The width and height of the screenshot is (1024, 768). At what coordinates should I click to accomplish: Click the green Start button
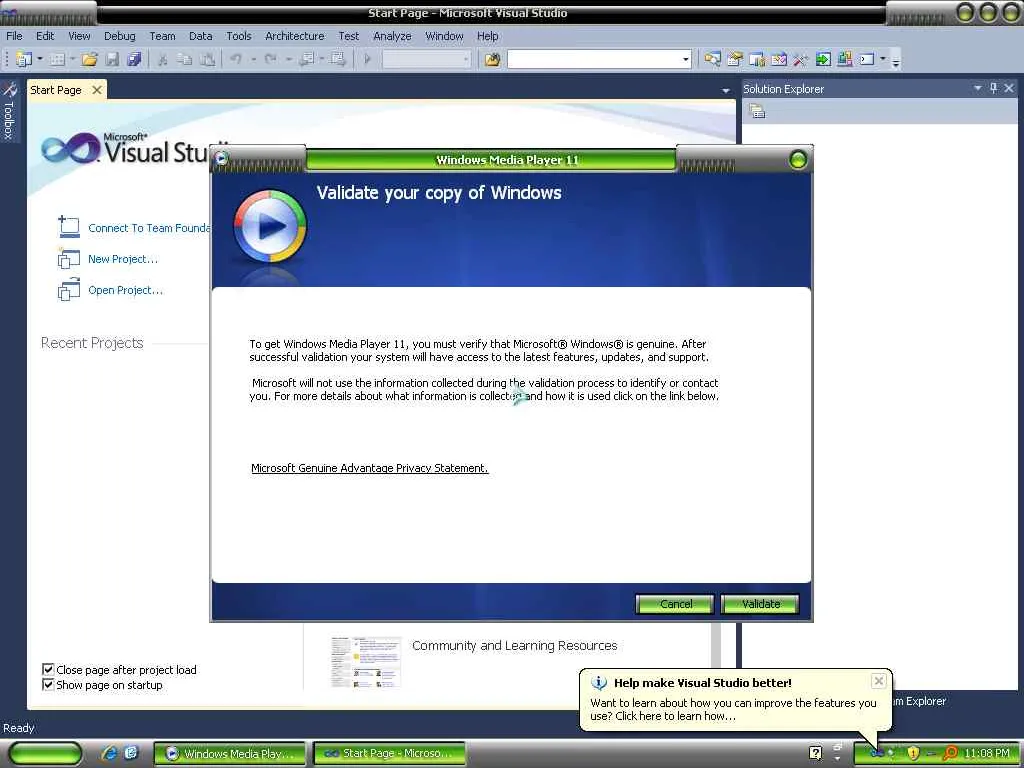45,754
